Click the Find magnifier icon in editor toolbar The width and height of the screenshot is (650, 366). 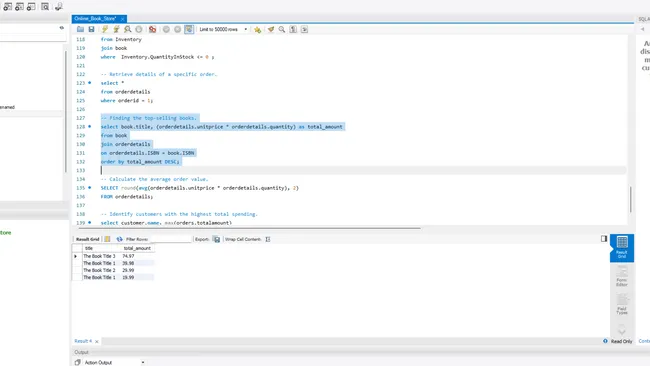click(282, 29)
